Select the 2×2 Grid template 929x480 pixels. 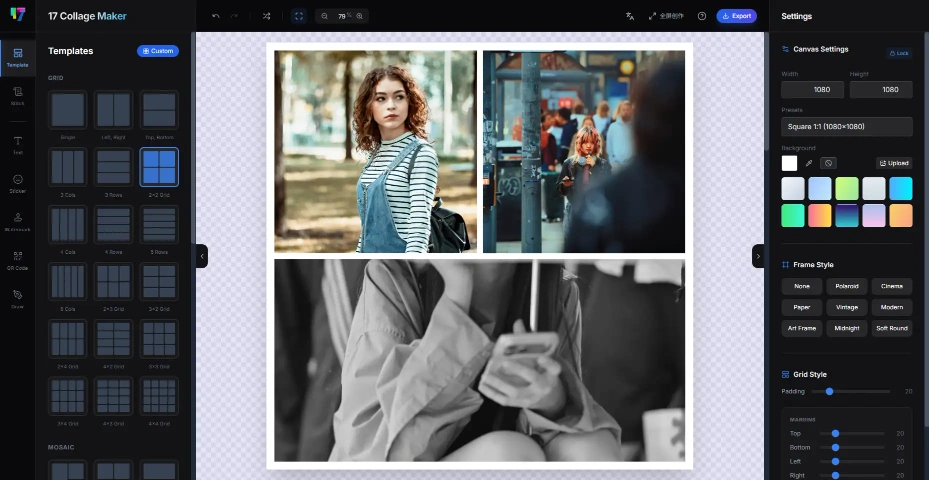159,167
